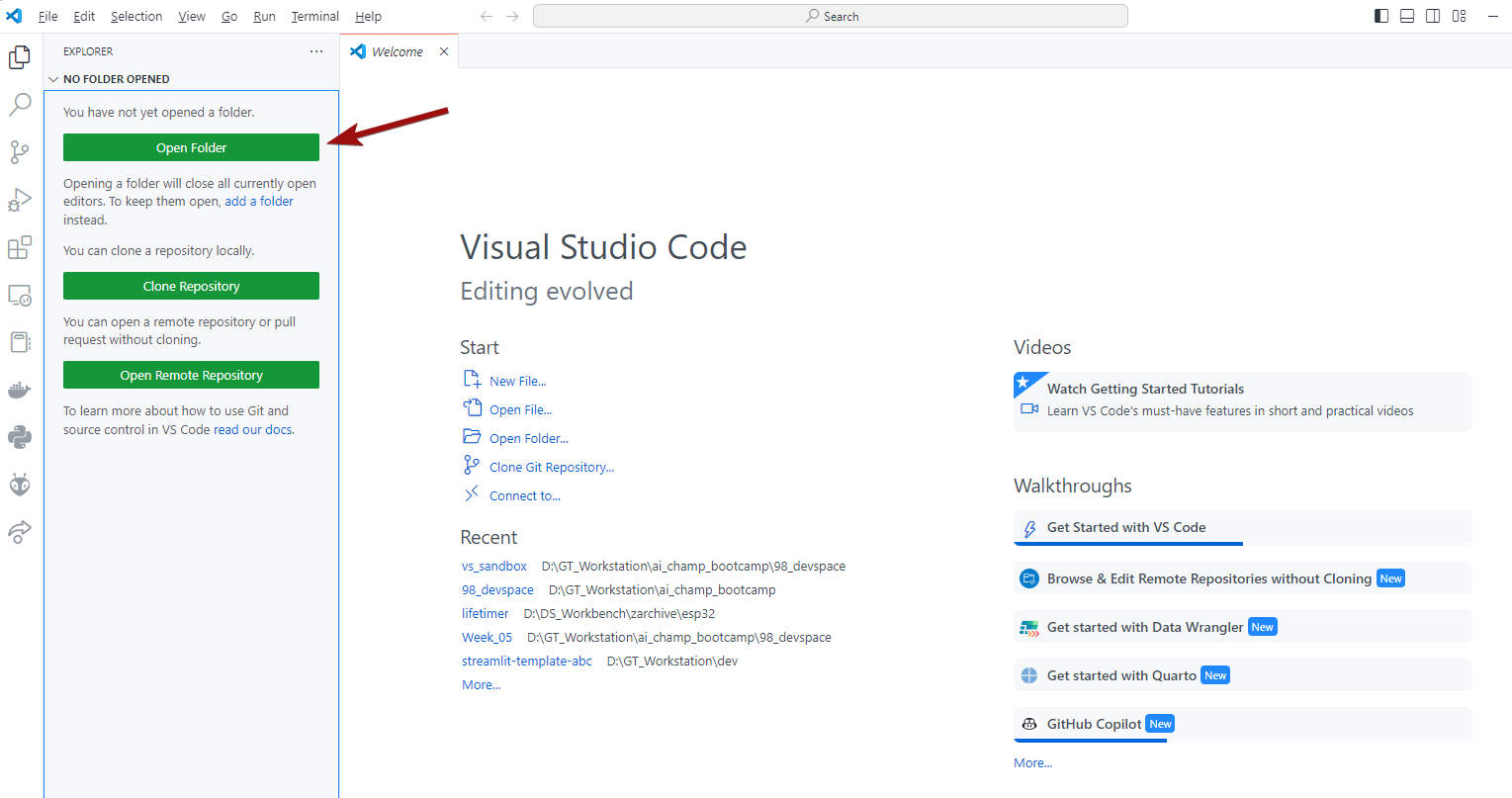Image resolution: width=1512 pixels, height=798 pixels.
Task: Click the Search command center box
Action: point(831,16)
